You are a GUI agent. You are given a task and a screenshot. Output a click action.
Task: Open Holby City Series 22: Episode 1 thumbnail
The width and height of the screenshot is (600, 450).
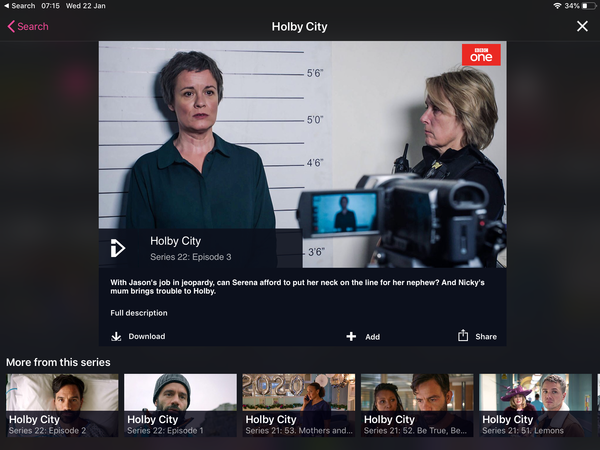click(180, 405)
